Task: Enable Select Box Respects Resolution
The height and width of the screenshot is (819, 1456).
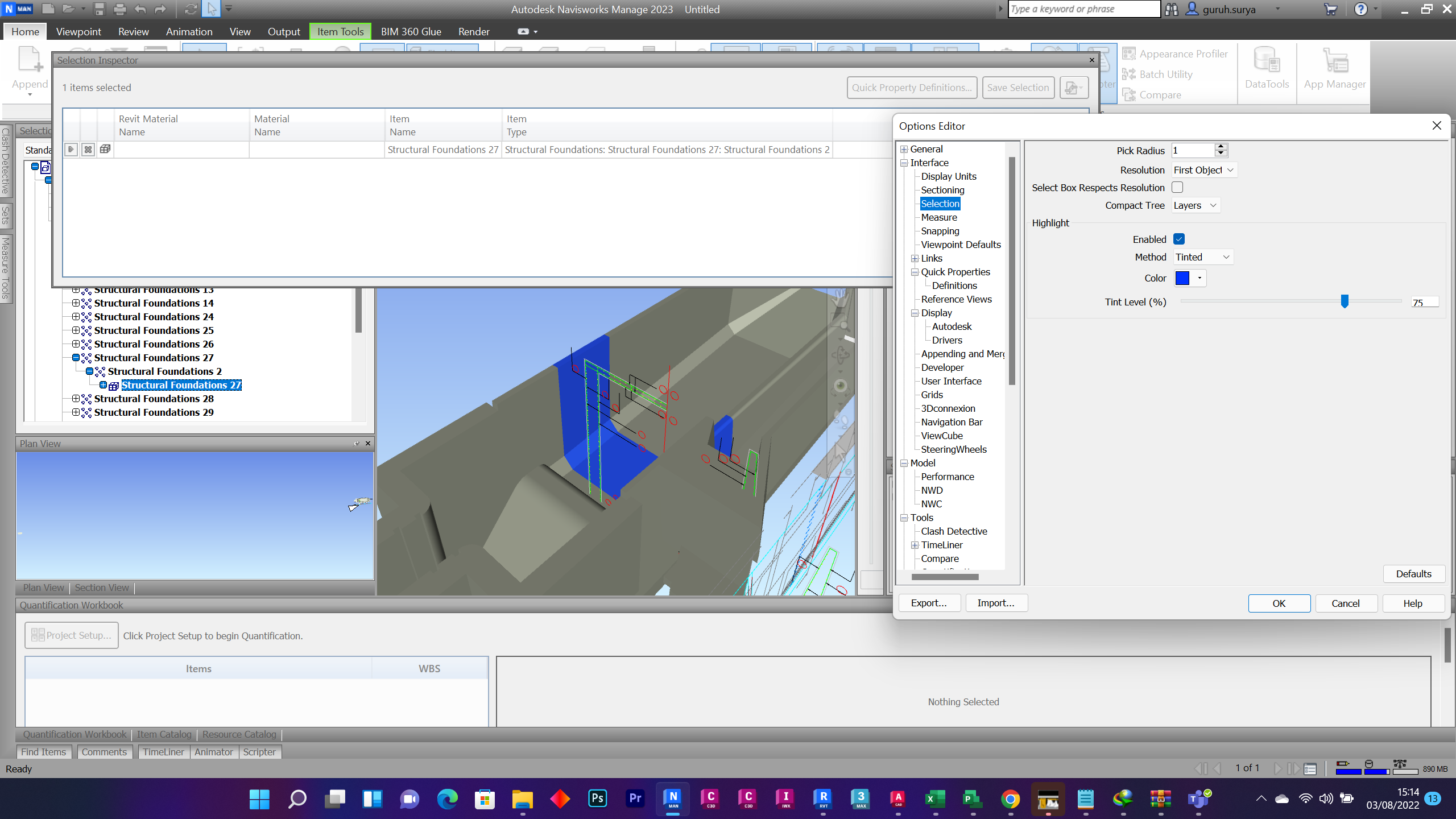Action: pyautogui.click(x=1177, y=187)
